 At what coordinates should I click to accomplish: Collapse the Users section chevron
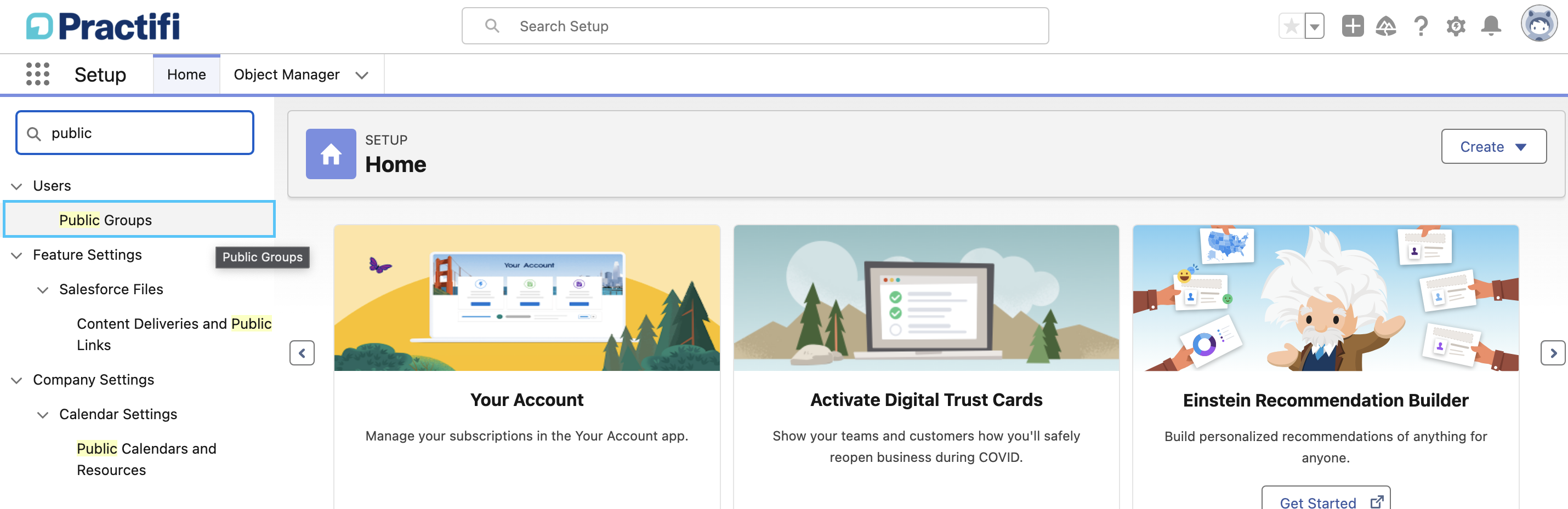coord(17,186)
